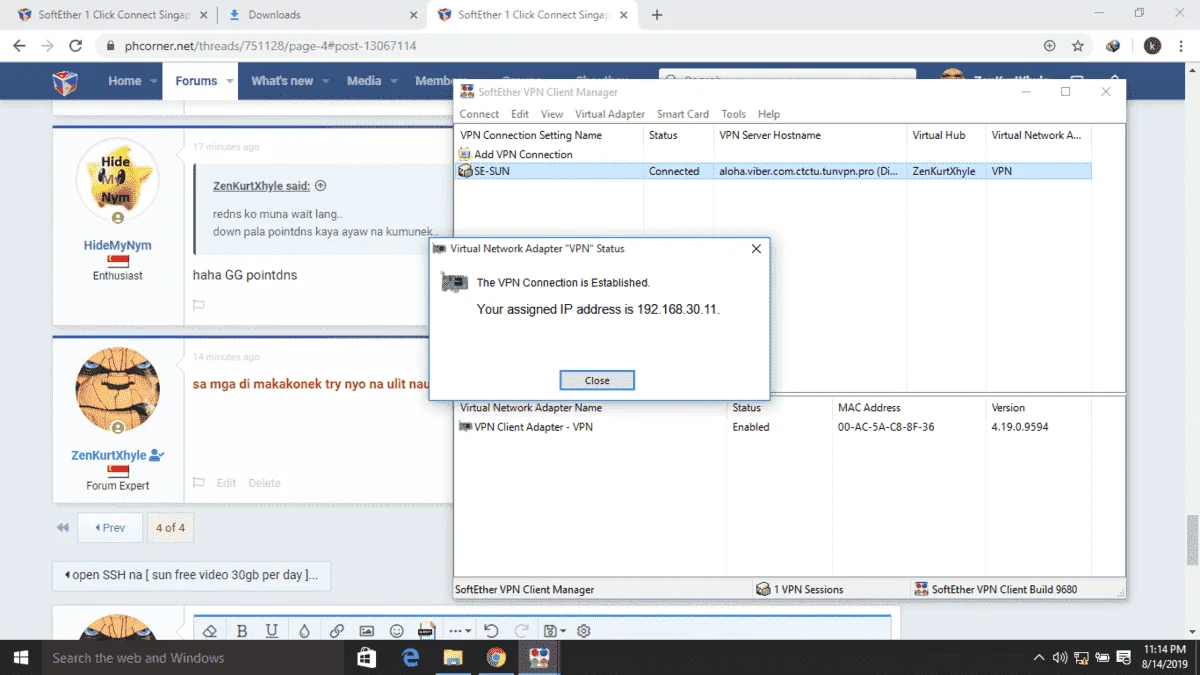
Task: Click the undo icon in the editor
Action: pyautogui.click(x=490, y=631)
